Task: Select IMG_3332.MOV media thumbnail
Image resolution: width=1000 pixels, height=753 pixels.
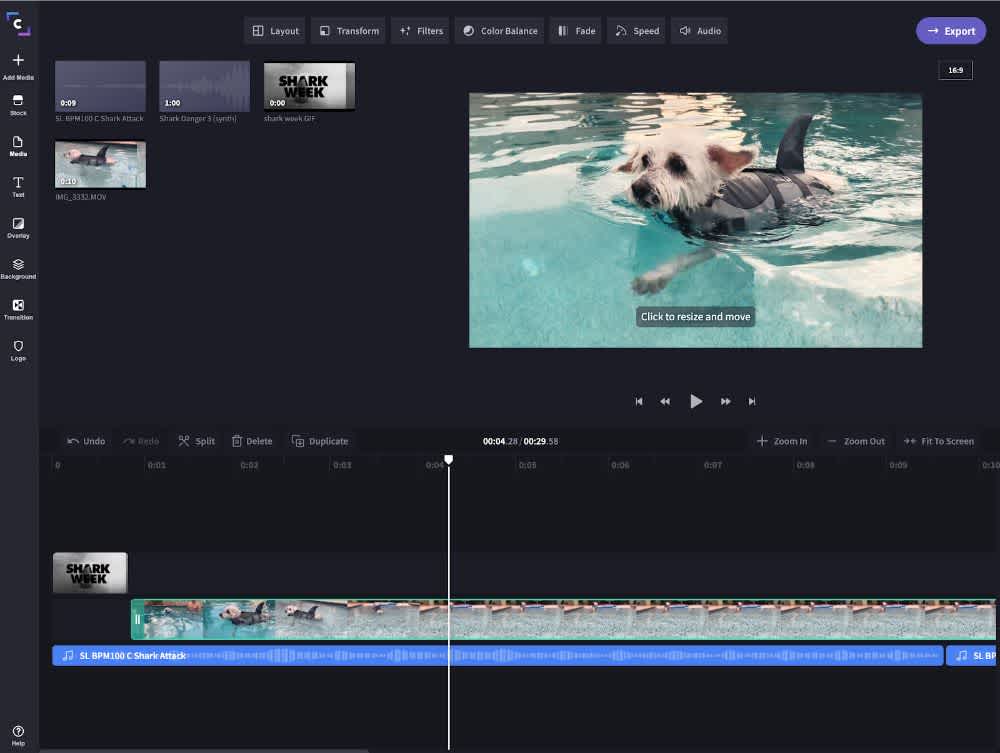Action: [x=100, y=164]
